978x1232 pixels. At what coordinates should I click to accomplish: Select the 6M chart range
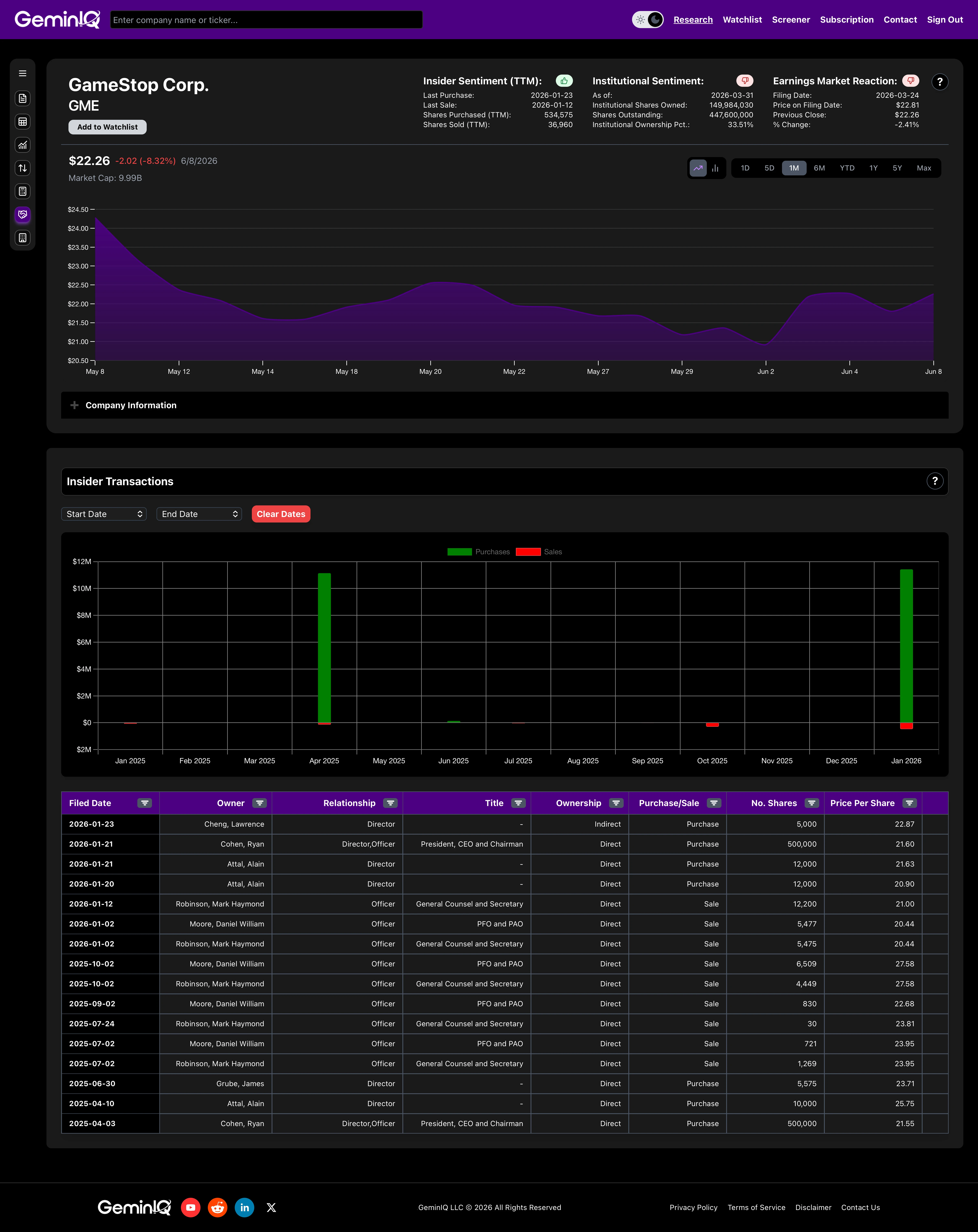819,168
